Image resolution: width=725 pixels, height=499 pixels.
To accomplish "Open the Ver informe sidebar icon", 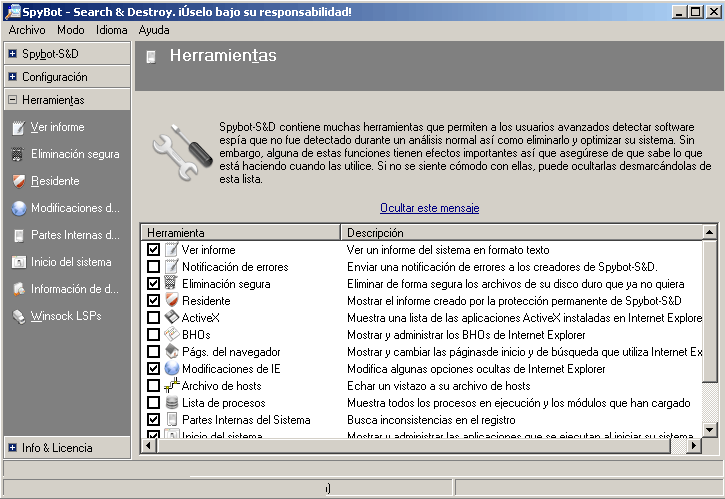I will coord(18,128).
